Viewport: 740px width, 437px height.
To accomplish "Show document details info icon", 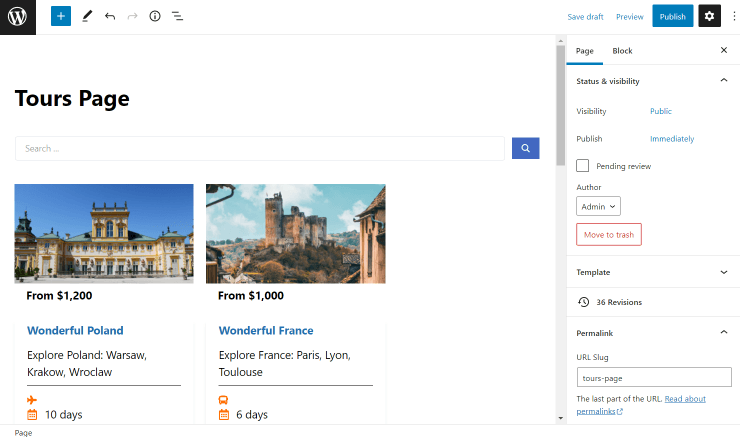I will click(x=155, y=17).
